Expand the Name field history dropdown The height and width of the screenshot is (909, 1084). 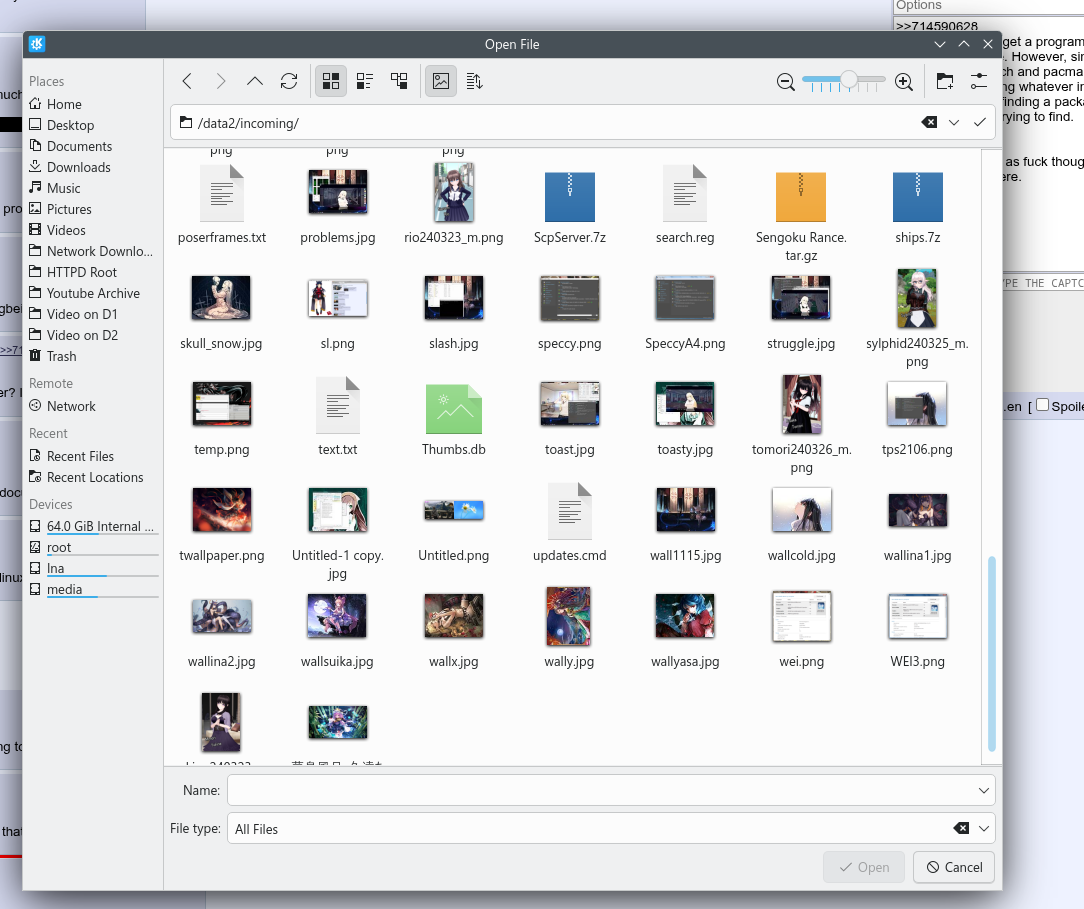coord(984,790)
